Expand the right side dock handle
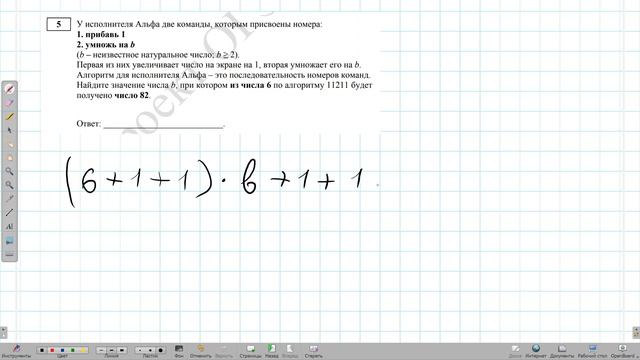Viewport: 640px width, 360px height. coord(636,332)
